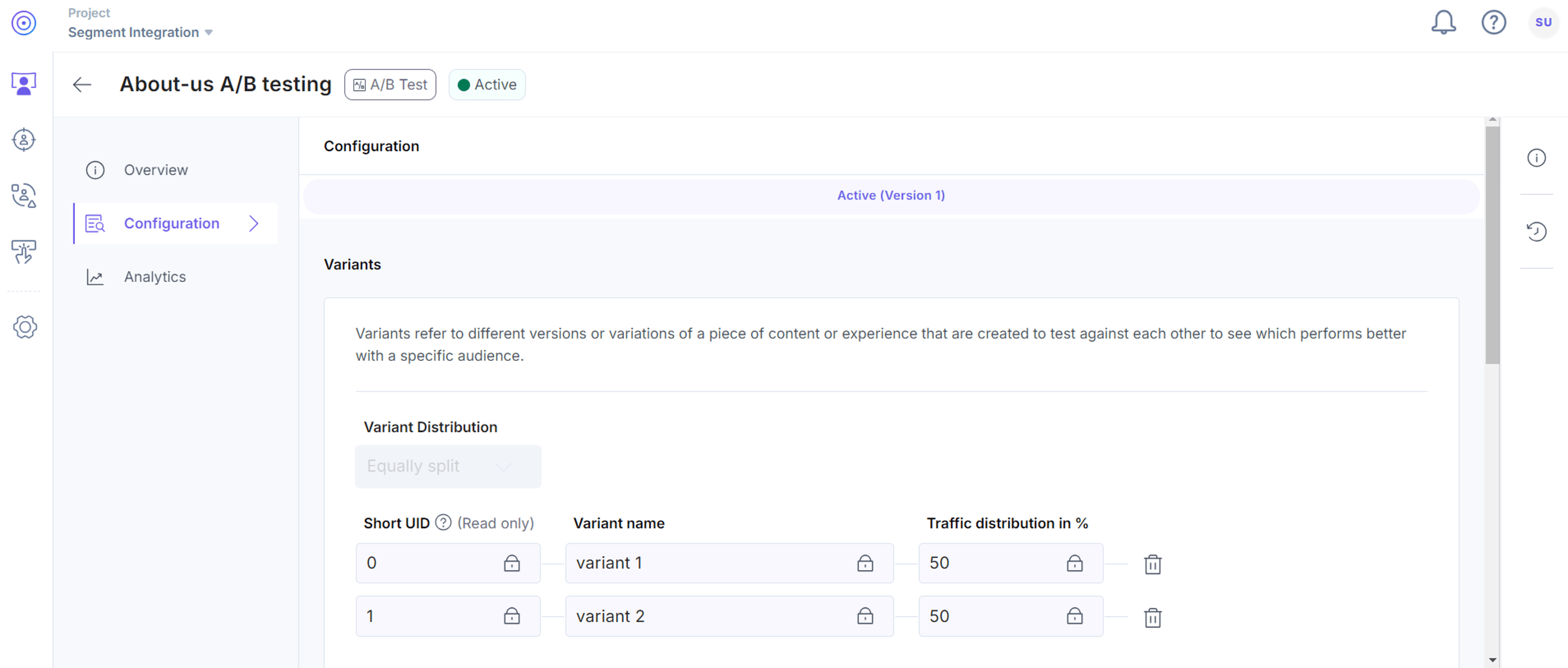
Task: Click variant 2 traffic 50 field
Action: click(x=1011, y=616)
